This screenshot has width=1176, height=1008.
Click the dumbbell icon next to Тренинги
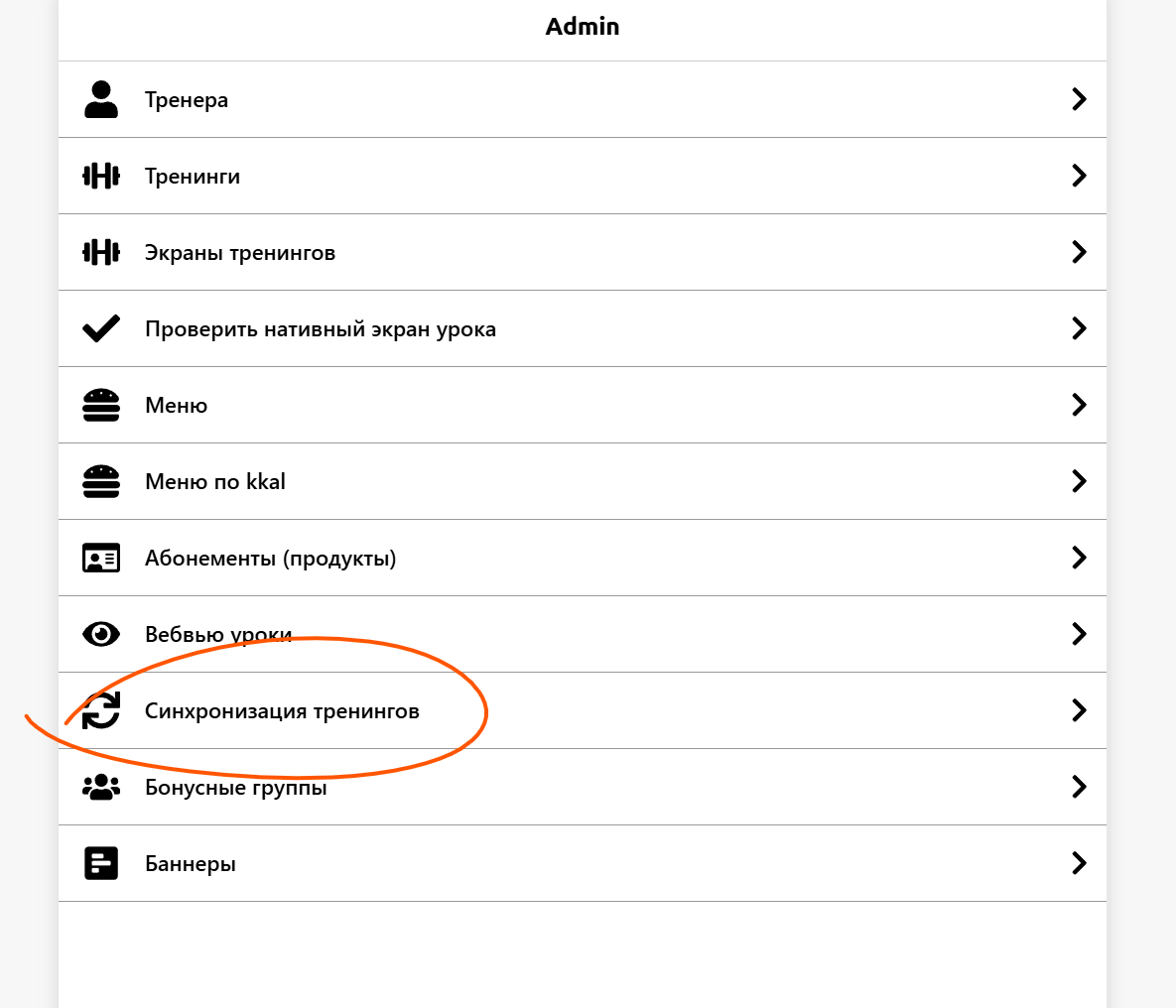point(101,177)
